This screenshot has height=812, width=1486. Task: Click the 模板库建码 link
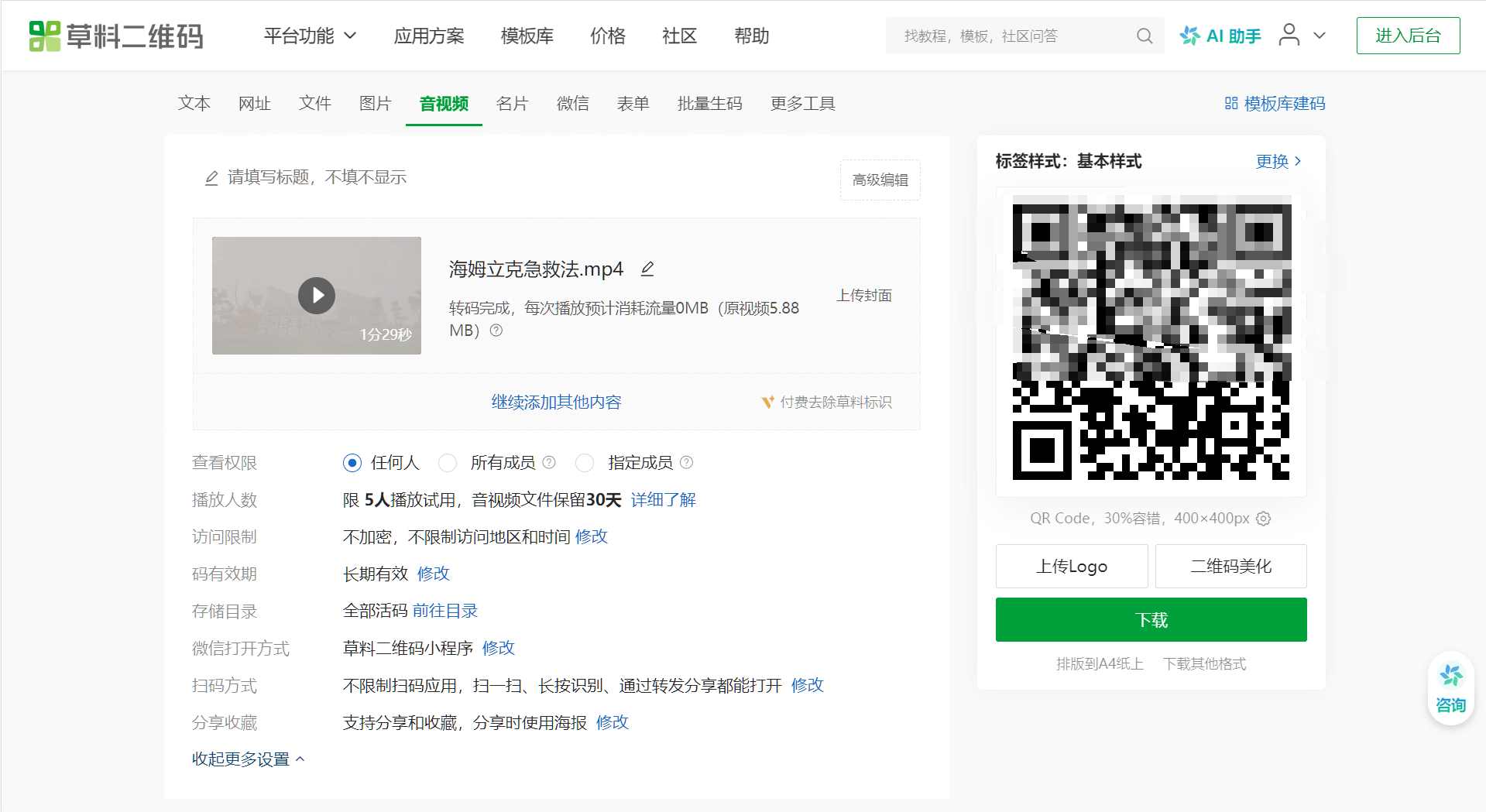pos(1275,104)
